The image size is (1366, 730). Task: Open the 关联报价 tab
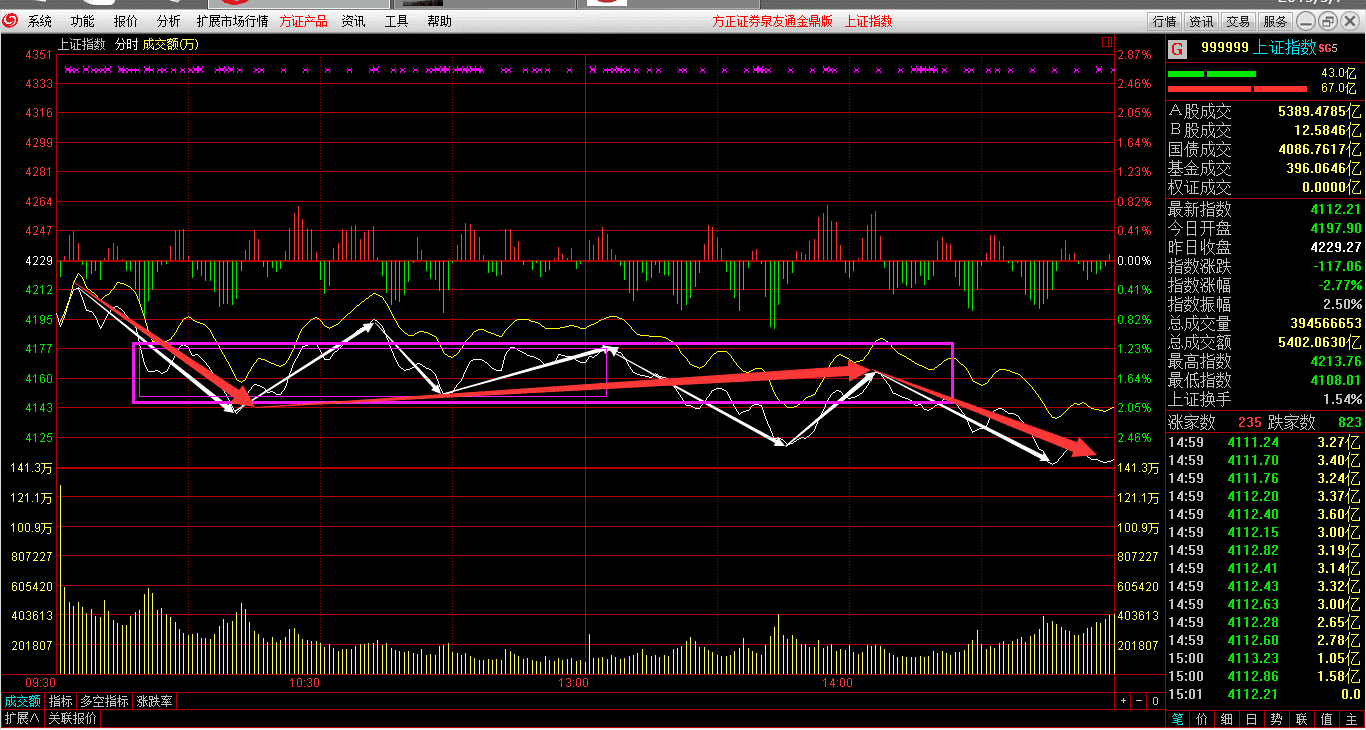coord(73,719)
